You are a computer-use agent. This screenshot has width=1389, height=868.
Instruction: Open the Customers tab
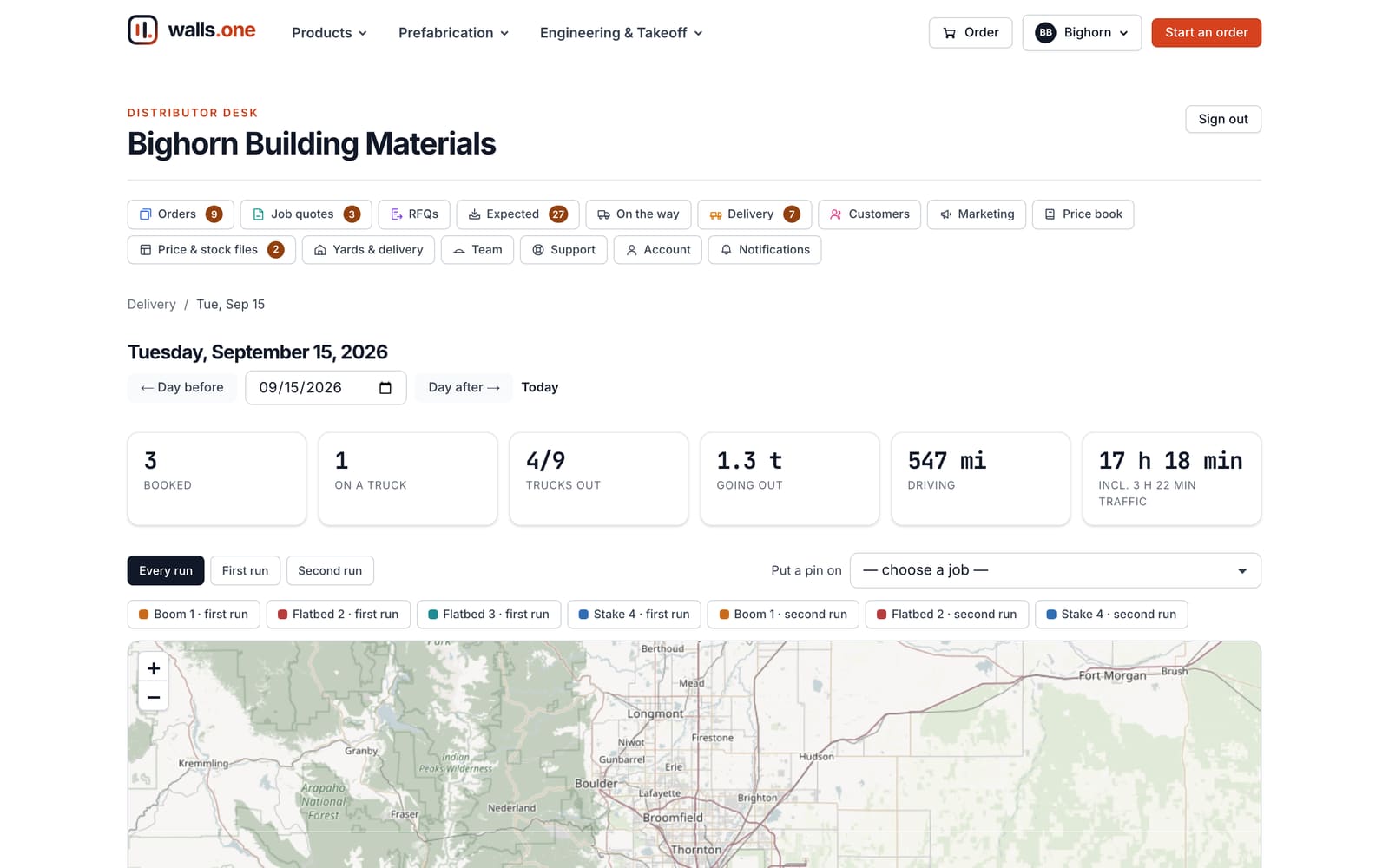(869, 214)
